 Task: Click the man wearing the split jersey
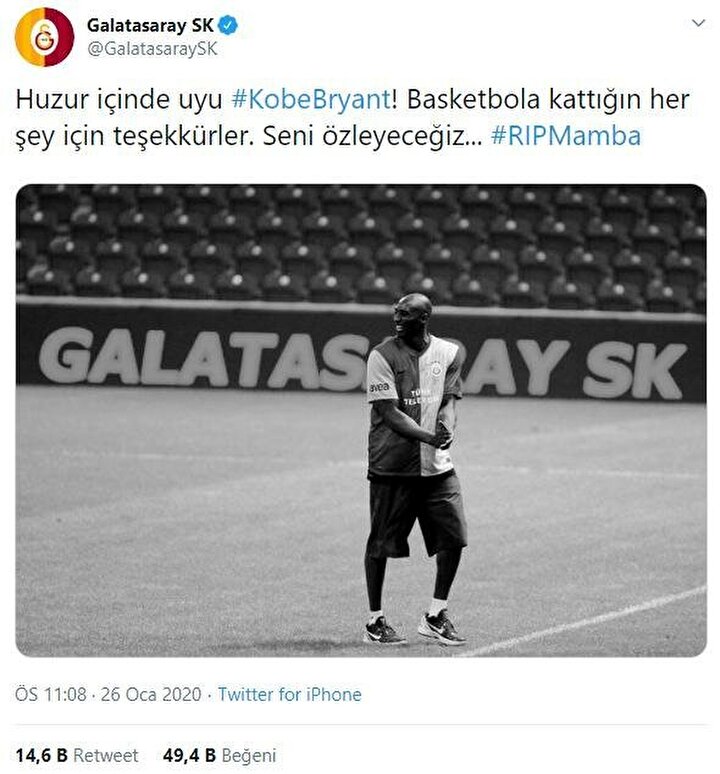tap(416, 469)
